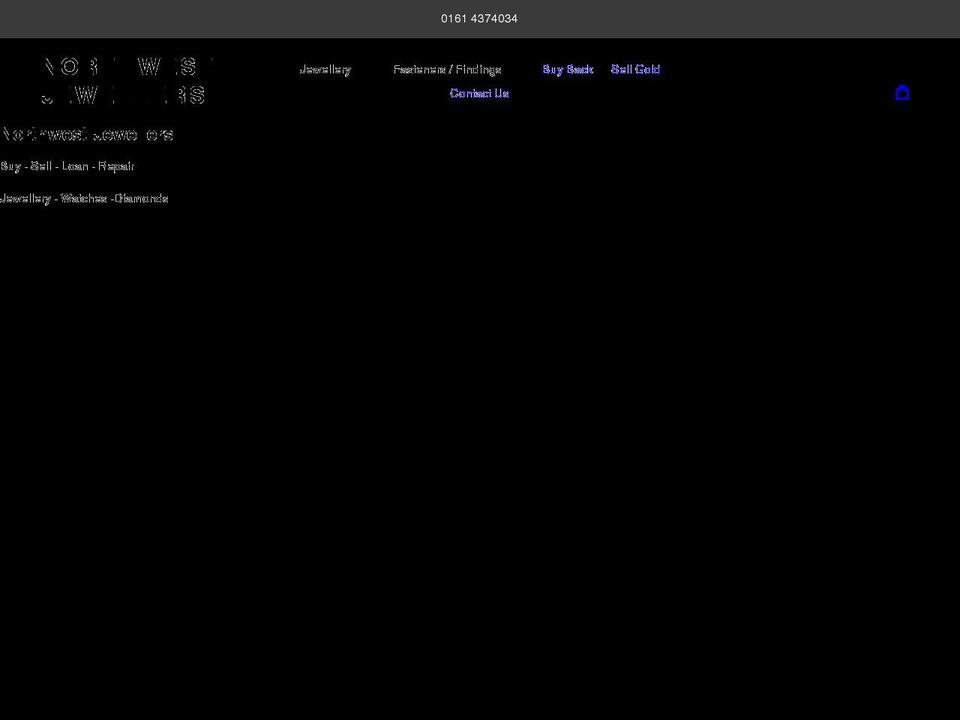Click the 'Jewellery - Watches - Diamonds' text
This screenshot has height=720, width=960.
coord(84,198)
